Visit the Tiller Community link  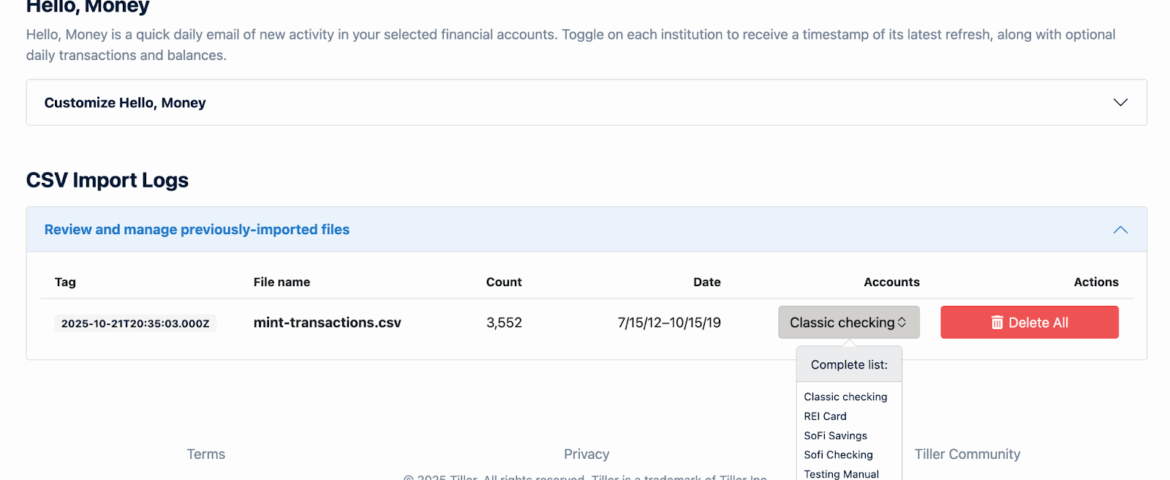coord(967,454)
